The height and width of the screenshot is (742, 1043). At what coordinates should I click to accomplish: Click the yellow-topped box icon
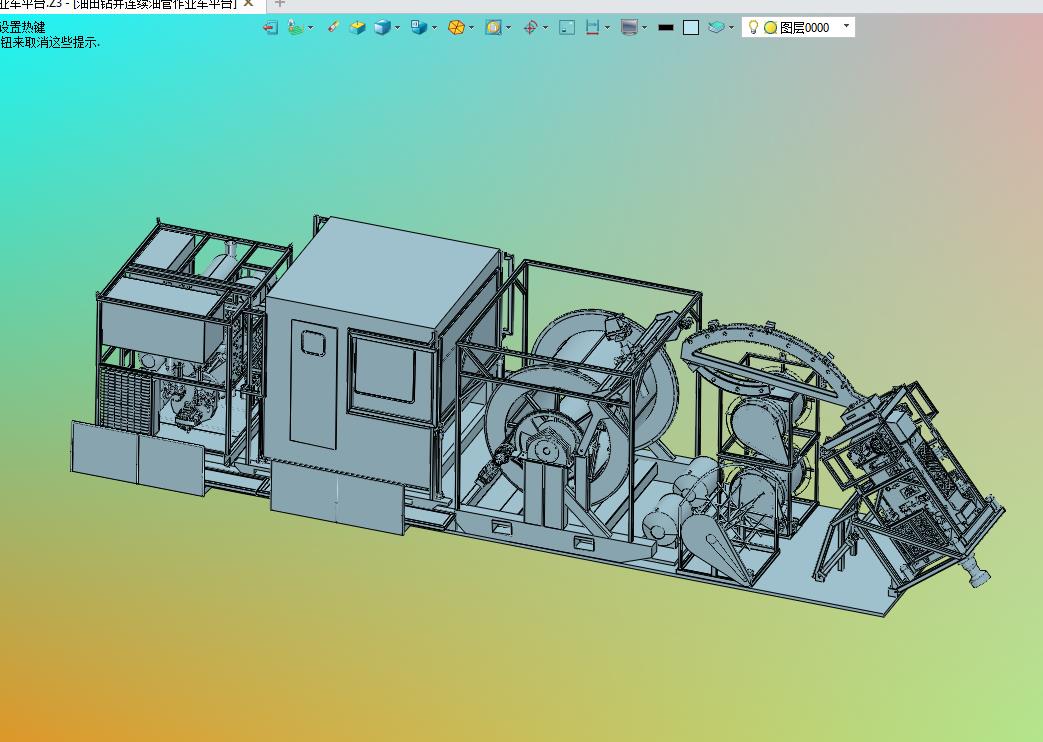click(x=357, y=27)
